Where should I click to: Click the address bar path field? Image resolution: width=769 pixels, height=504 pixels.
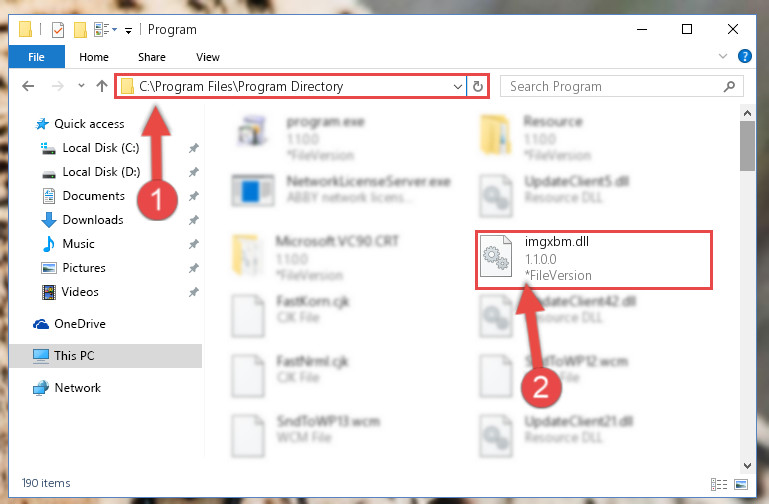point(290,87)
